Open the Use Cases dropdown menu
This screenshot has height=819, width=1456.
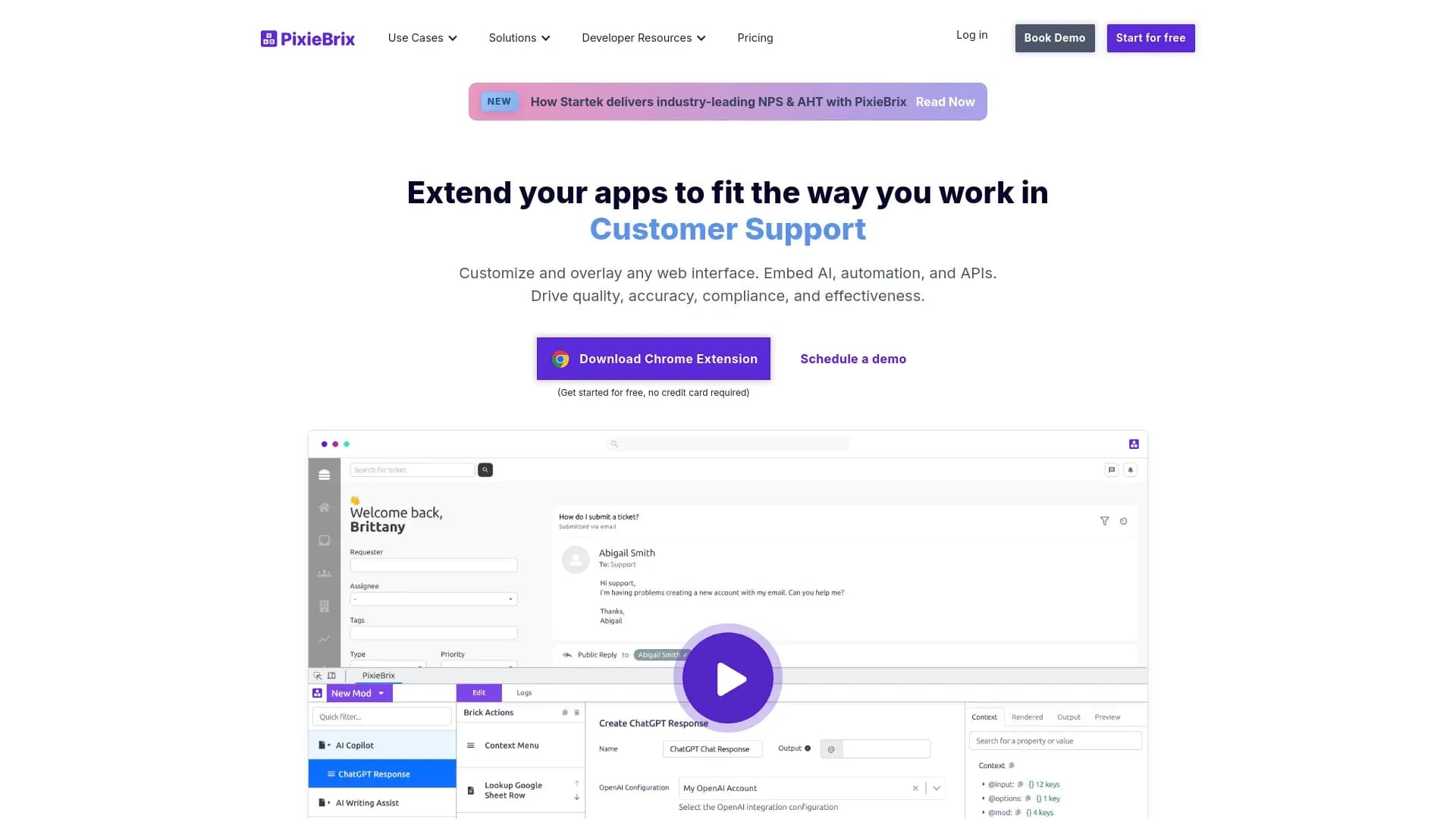422,38
